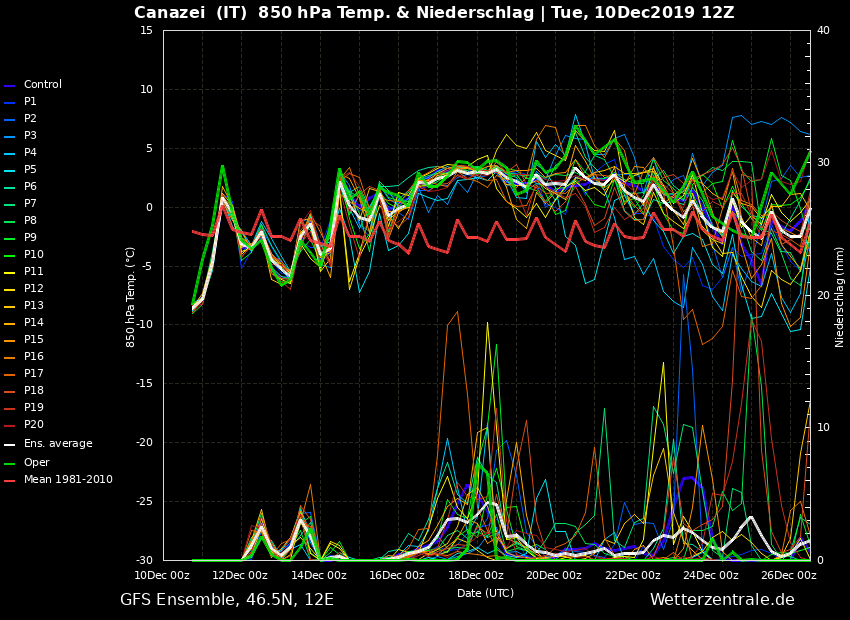
Task: Click the white line marker beside 'Ens. average'
Action: coord(10,444)
